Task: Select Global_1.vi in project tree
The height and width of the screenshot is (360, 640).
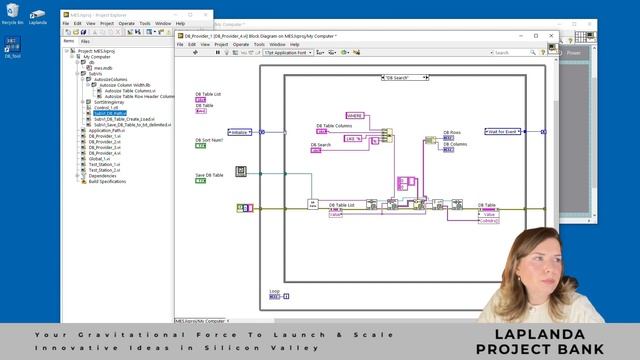Action: (99, 159)
